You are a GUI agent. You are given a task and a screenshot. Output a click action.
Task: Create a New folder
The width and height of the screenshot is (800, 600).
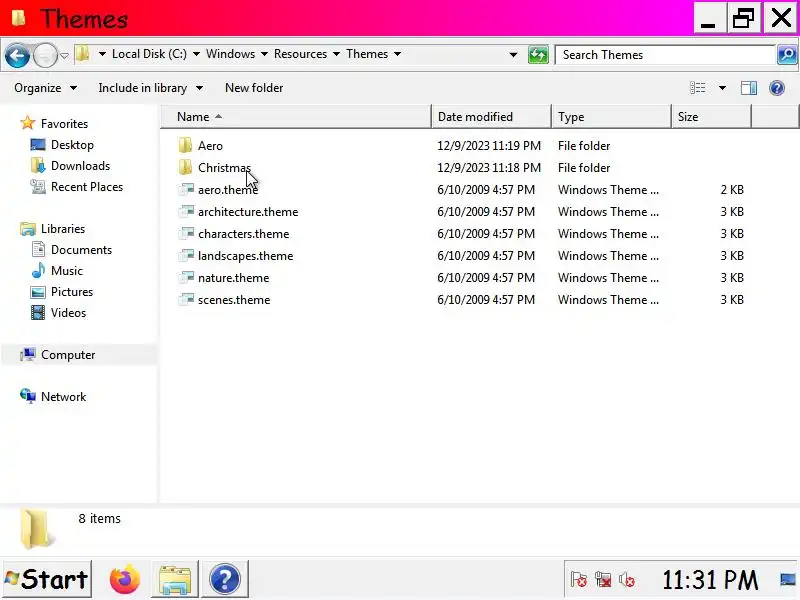[254, 88]
